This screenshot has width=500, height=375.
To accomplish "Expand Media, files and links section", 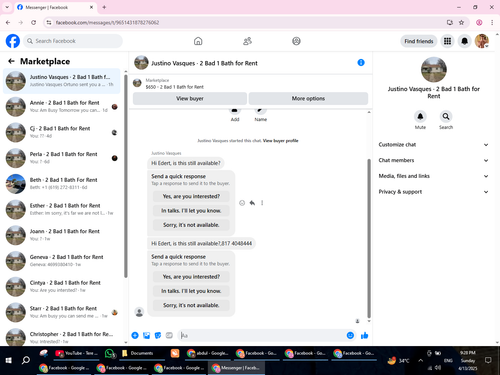I will [x=434, y=176].
